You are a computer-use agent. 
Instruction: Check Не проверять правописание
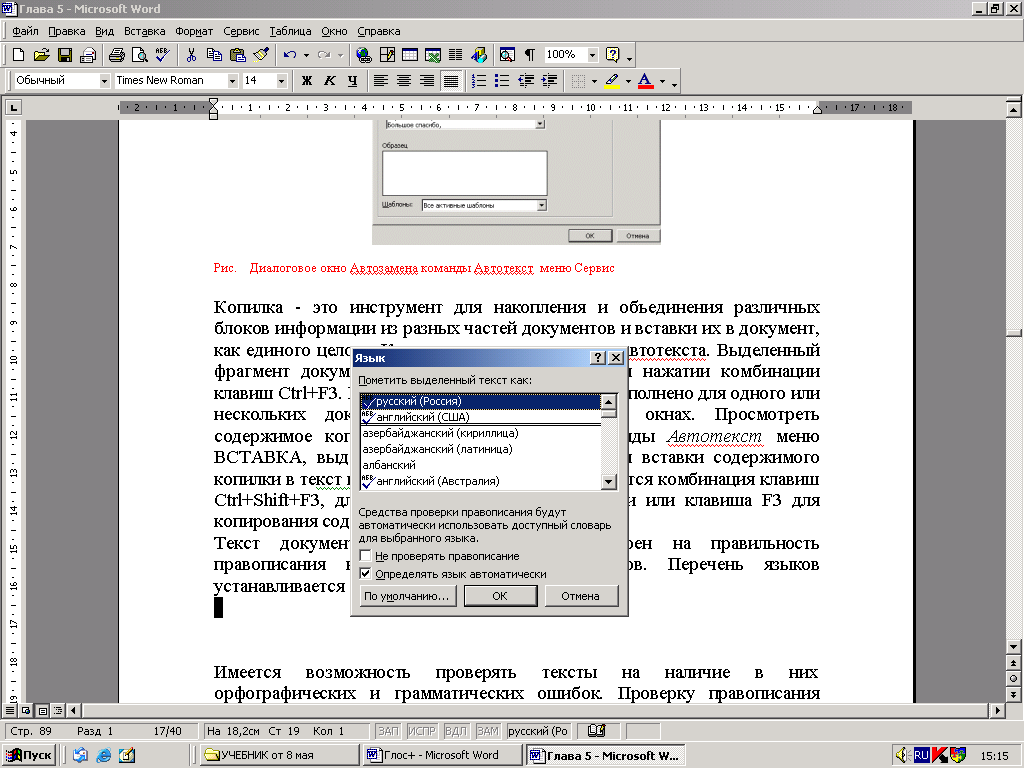click(x=366, y=556)
